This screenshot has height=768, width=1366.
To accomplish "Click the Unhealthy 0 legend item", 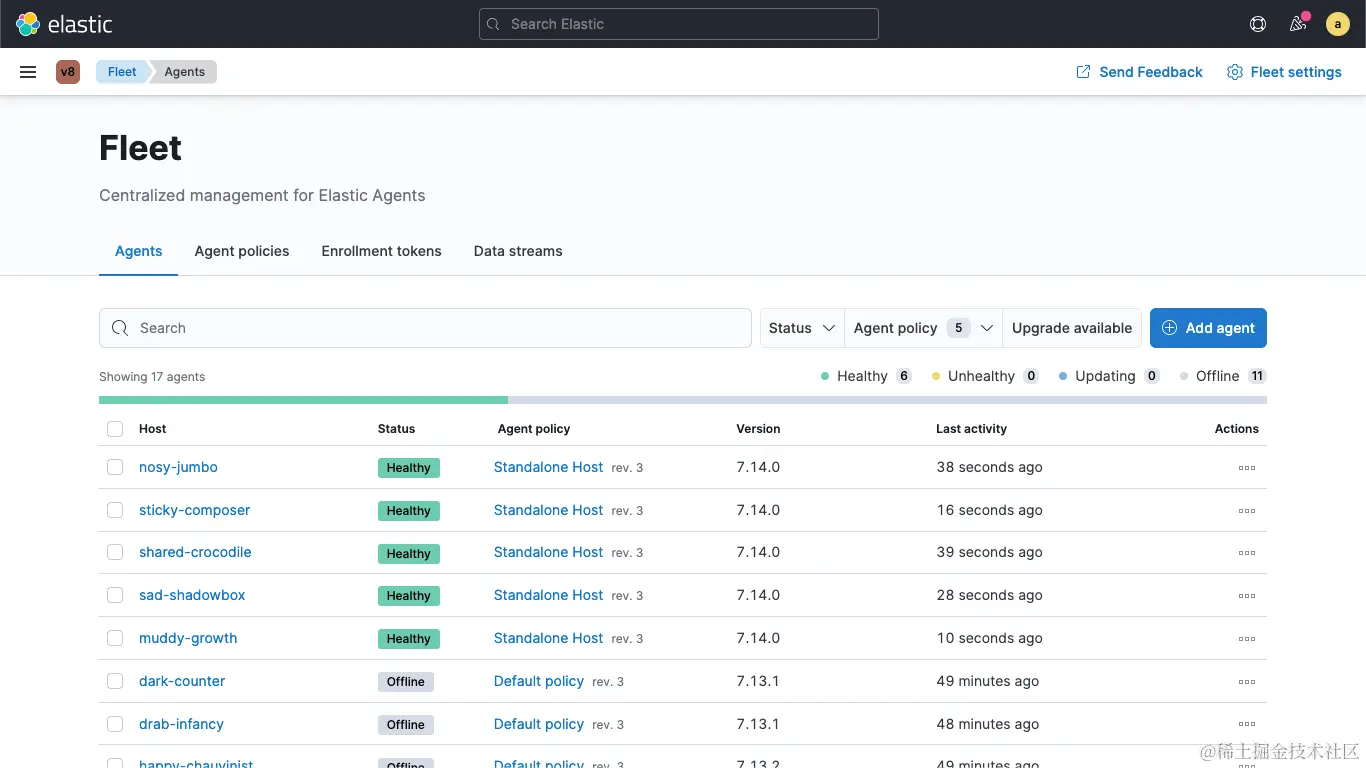I will [x=985, y=376].
